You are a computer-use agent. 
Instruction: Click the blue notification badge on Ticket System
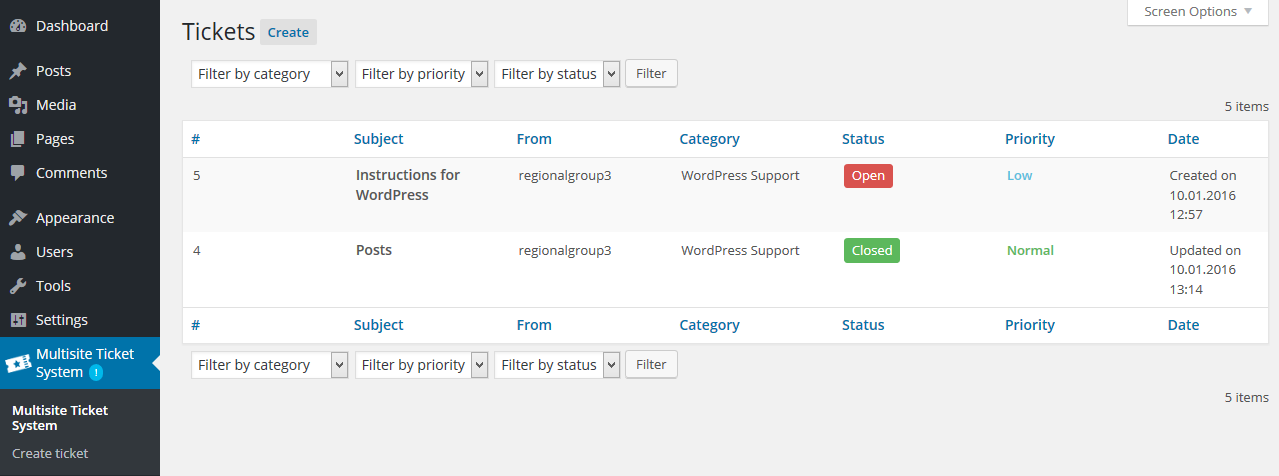[x=96, y=372]
